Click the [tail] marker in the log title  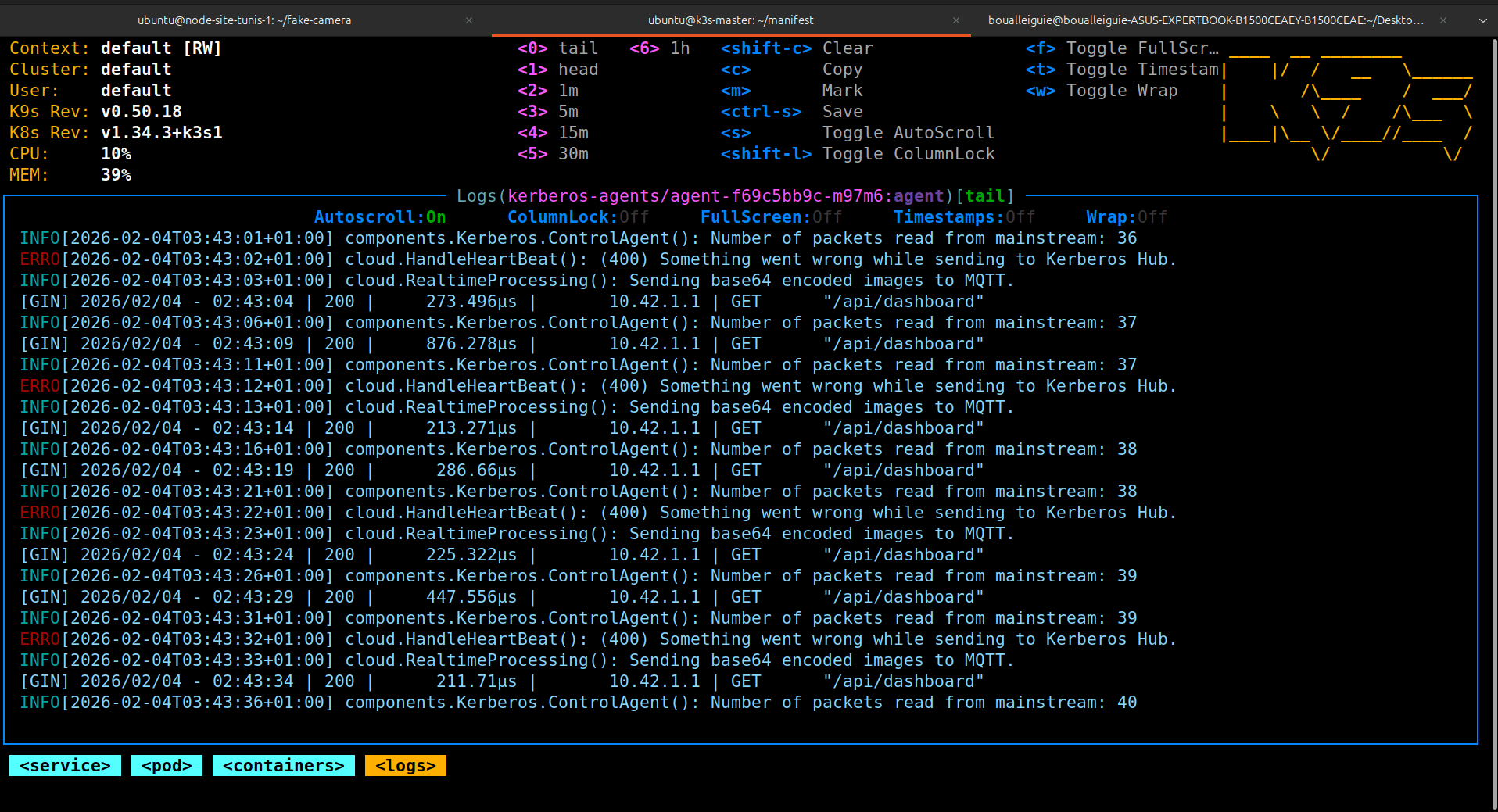click(985, 196)
